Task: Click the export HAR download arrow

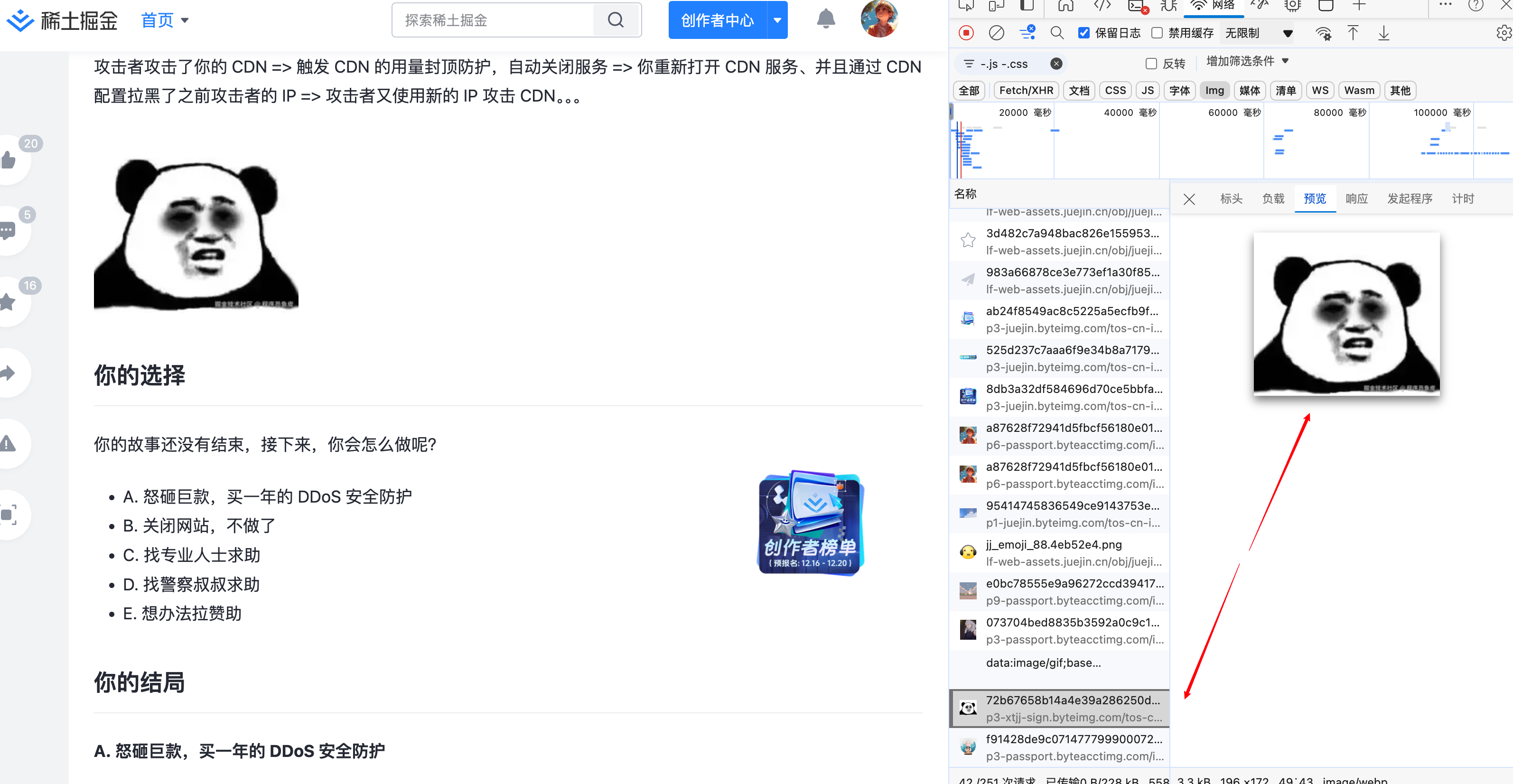Action: [x=1384, y=33]
